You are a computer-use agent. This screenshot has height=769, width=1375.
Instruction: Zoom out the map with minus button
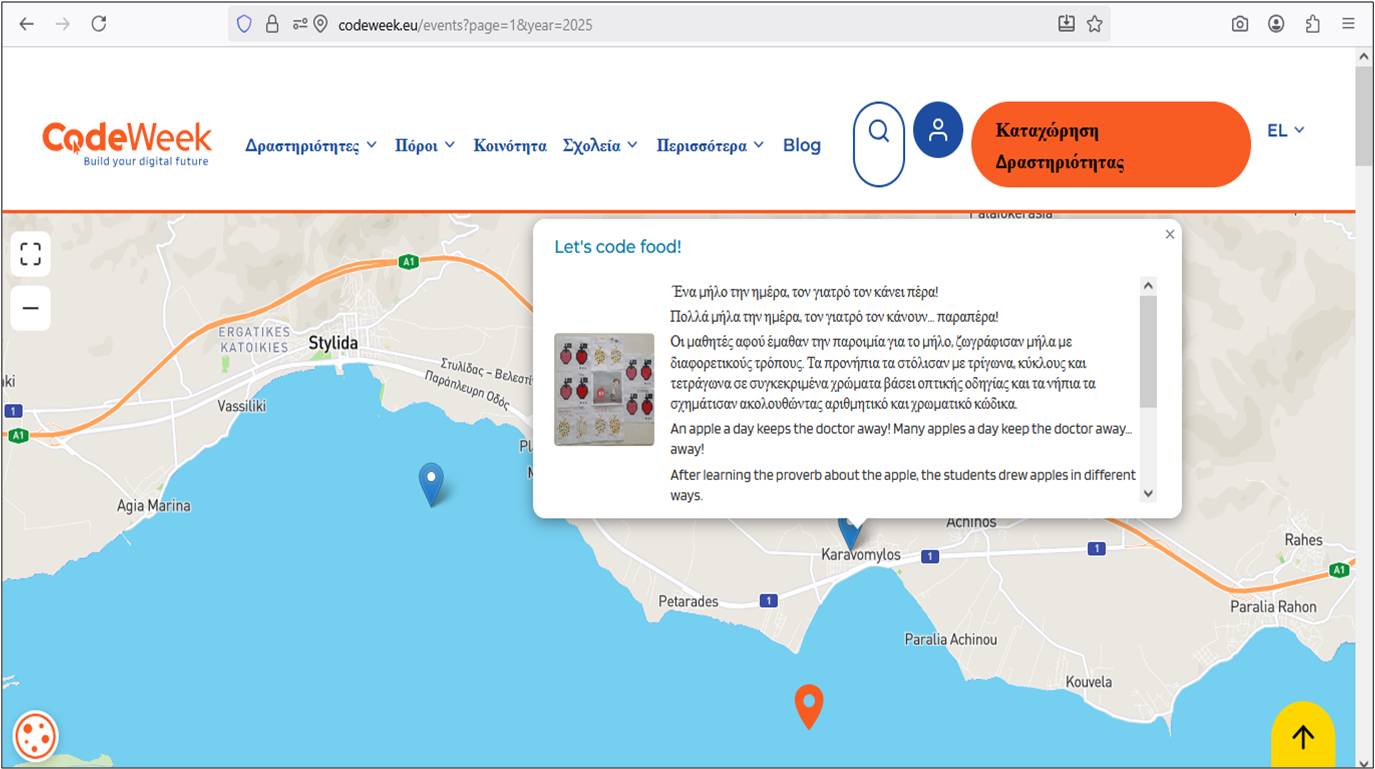pos(31,308)
